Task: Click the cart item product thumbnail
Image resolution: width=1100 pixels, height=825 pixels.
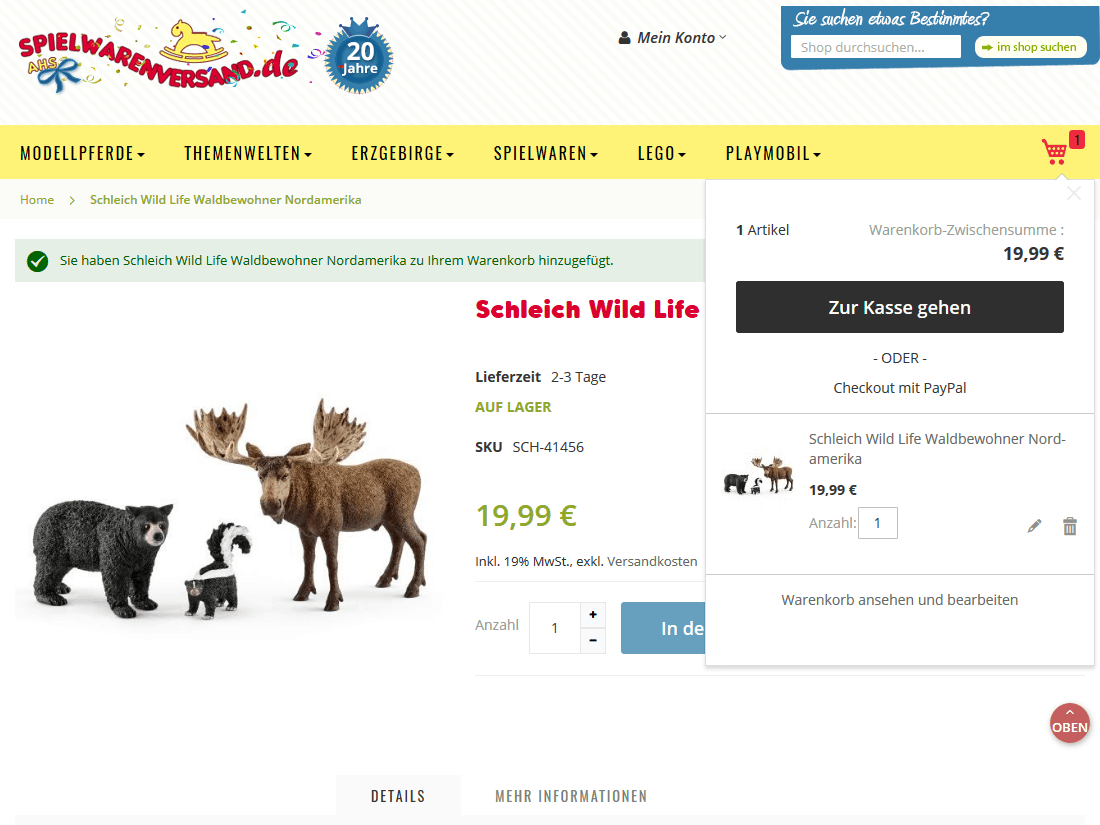Action: point(759,476)
